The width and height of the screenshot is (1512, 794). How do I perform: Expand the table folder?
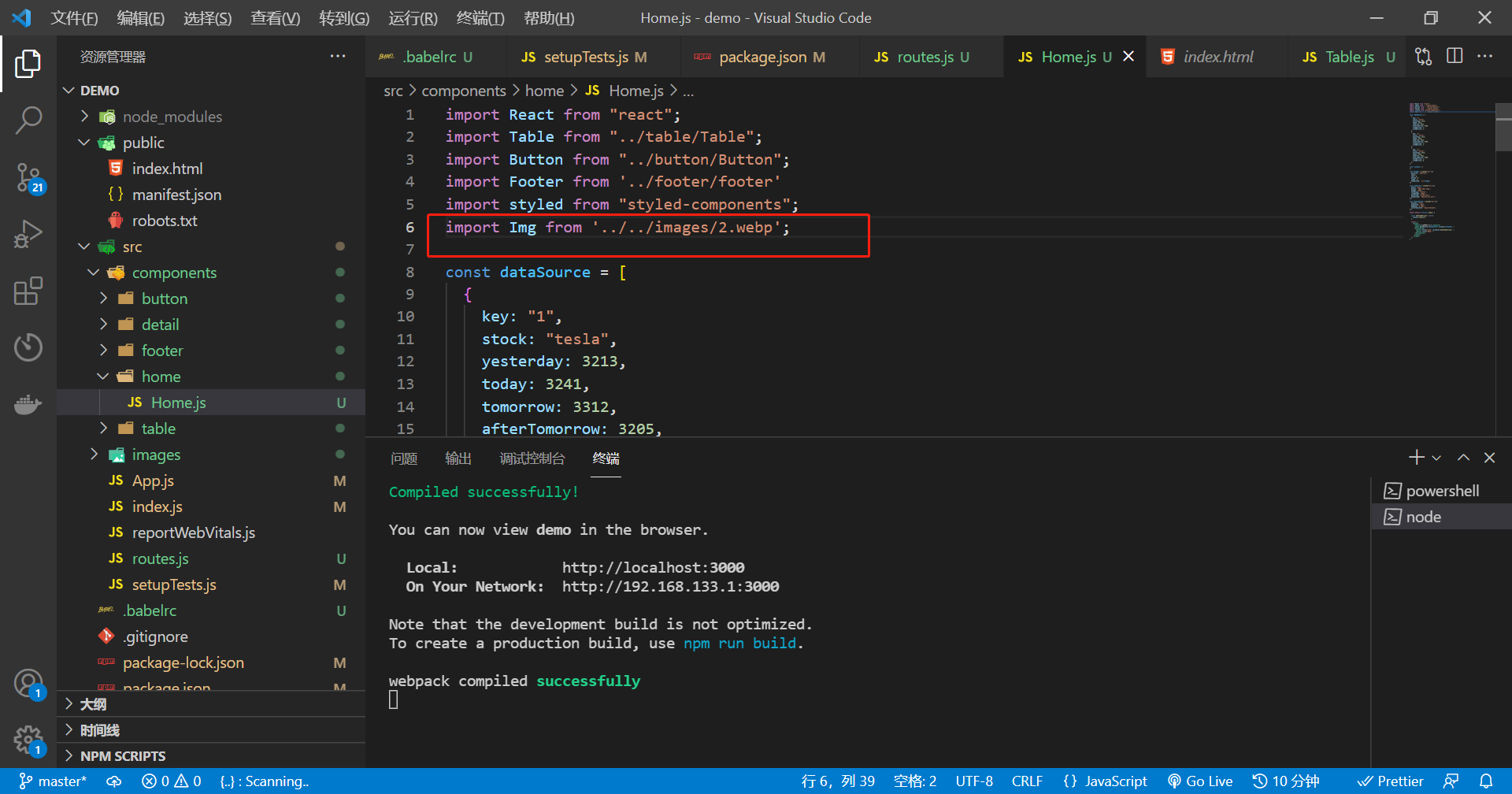coord(103,429)
